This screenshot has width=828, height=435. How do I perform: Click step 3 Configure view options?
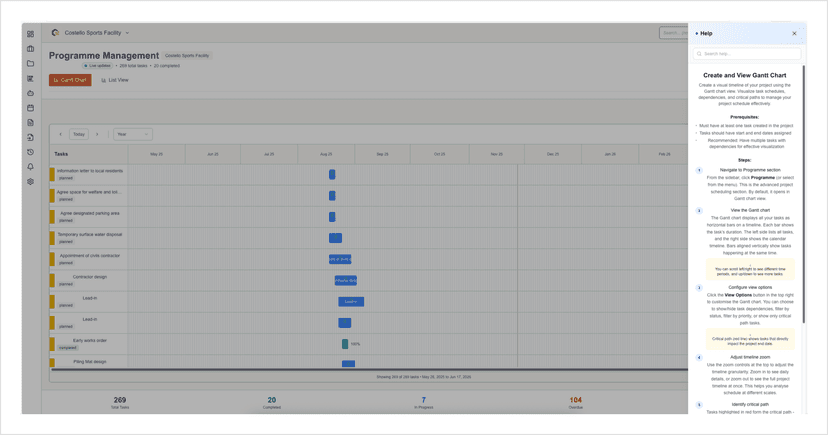pos(750,287)
